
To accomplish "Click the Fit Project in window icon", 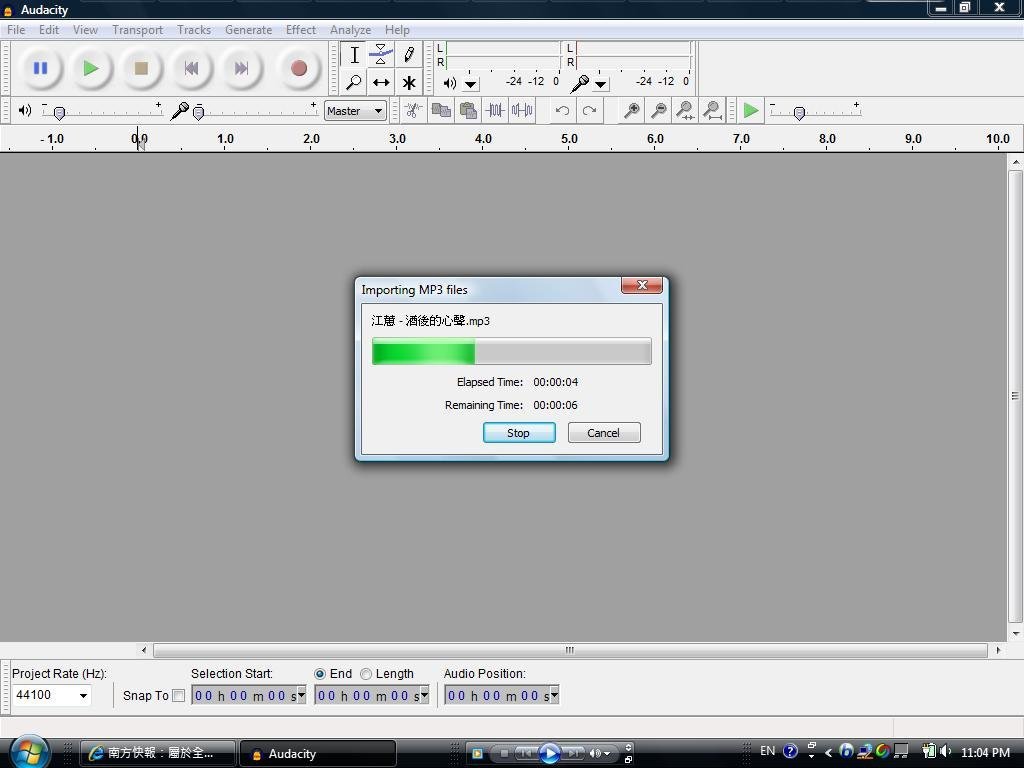I will pos(712,110).
